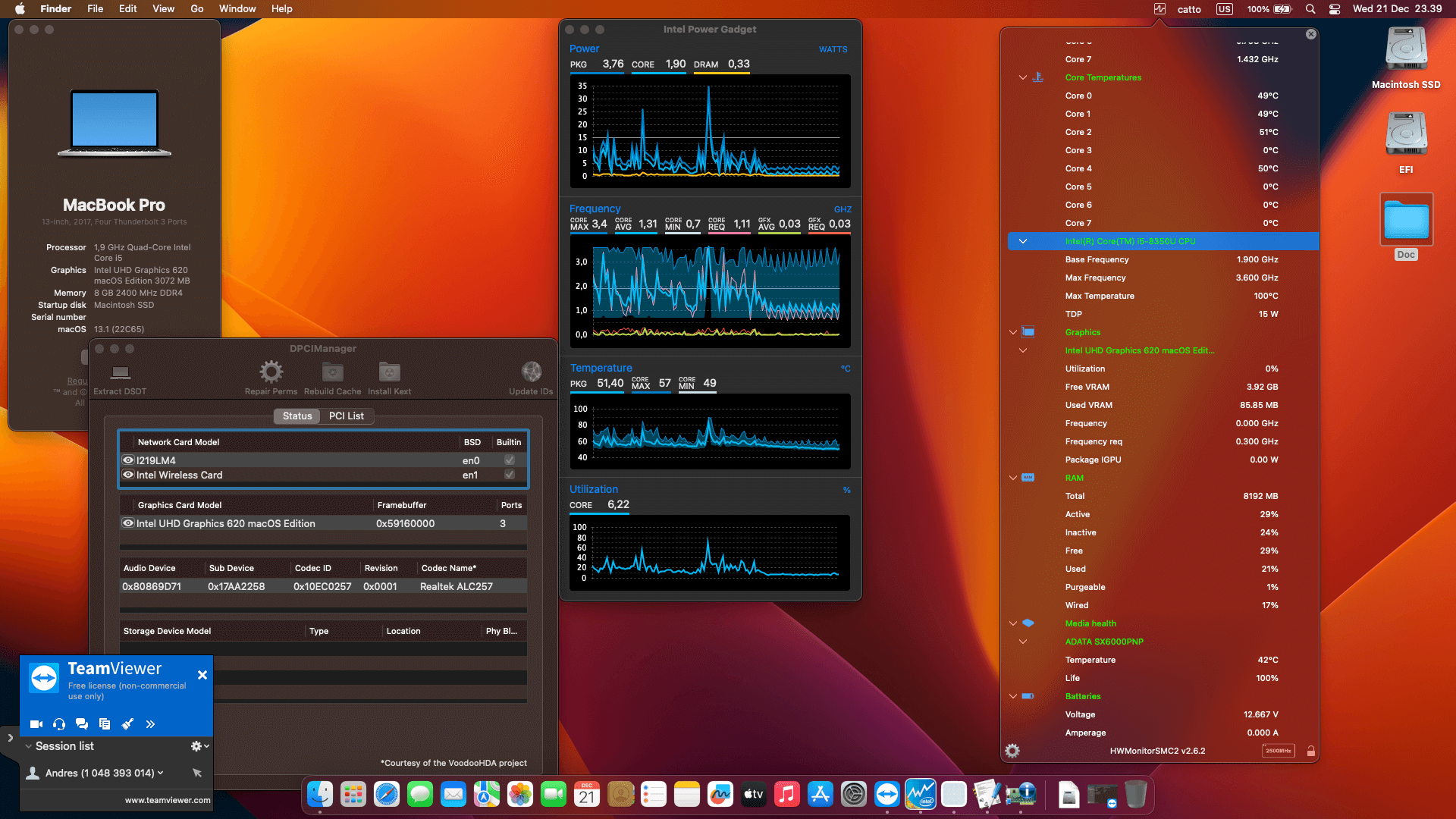Click battery 100% status in menu bar
1456x819 pixels.
(1269, 9)
